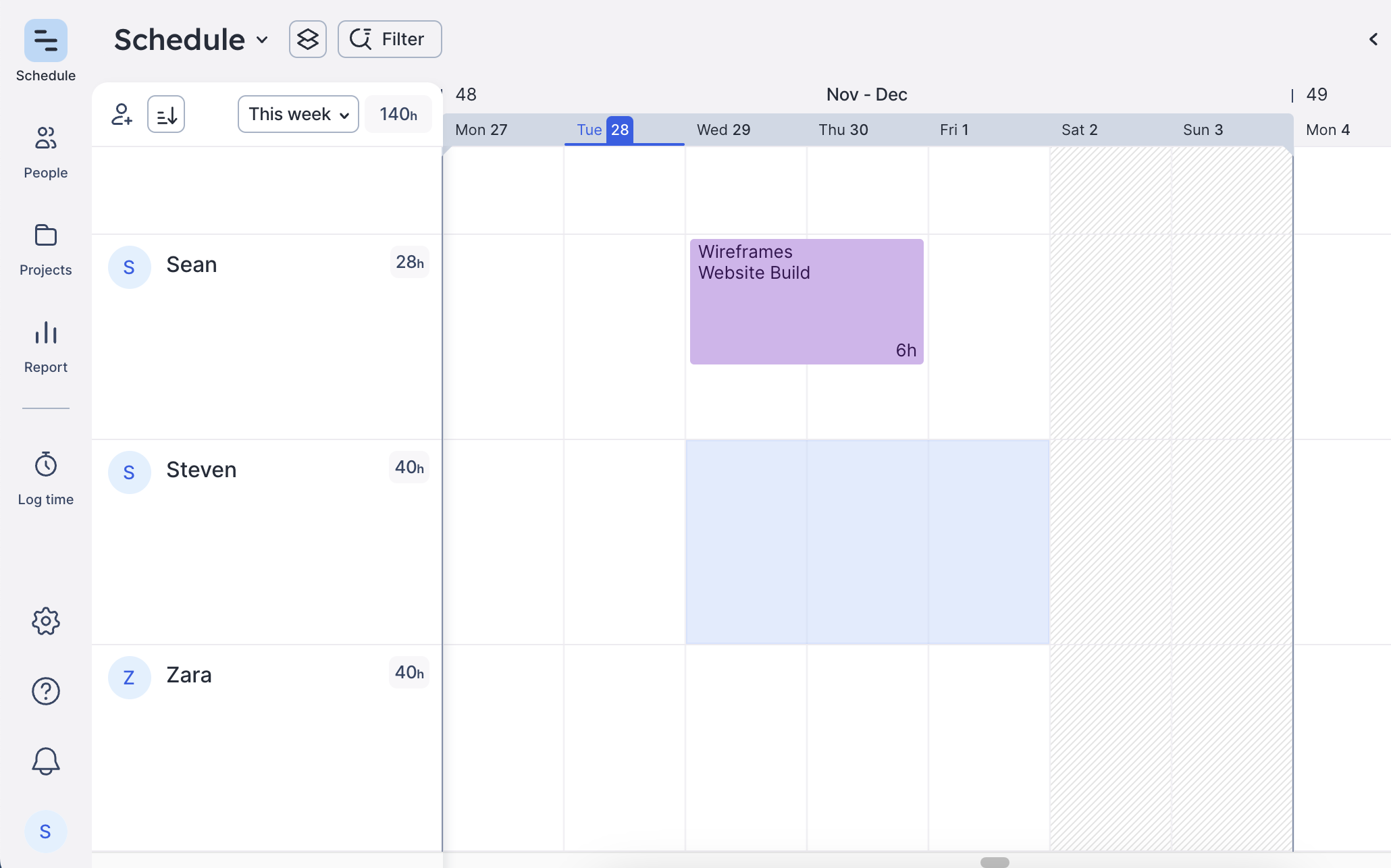The image size is (1391, 868).
Task: Click the Nov - Dec month label
Action: (x=867, y=94)
